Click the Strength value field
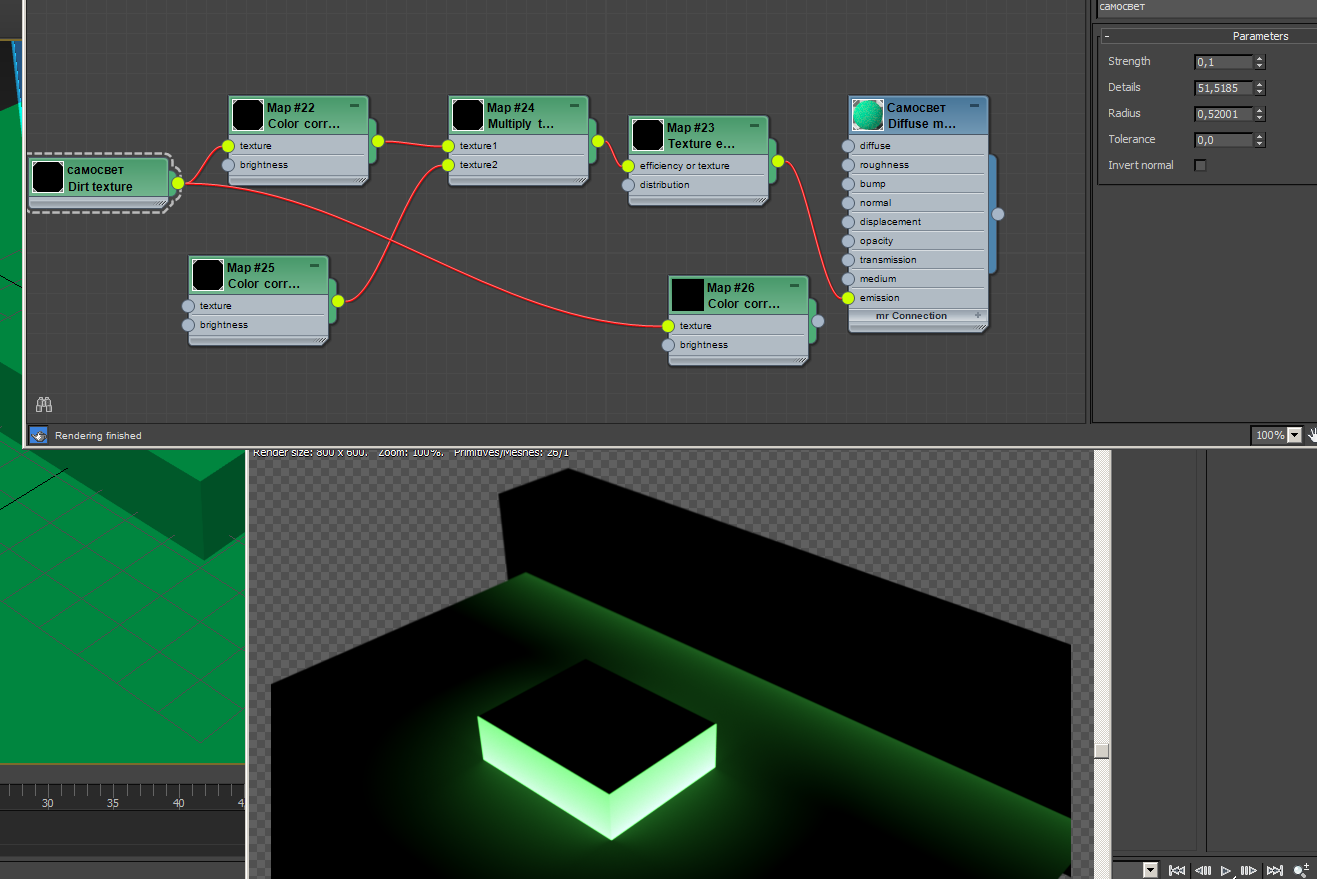 (1224, 62)
